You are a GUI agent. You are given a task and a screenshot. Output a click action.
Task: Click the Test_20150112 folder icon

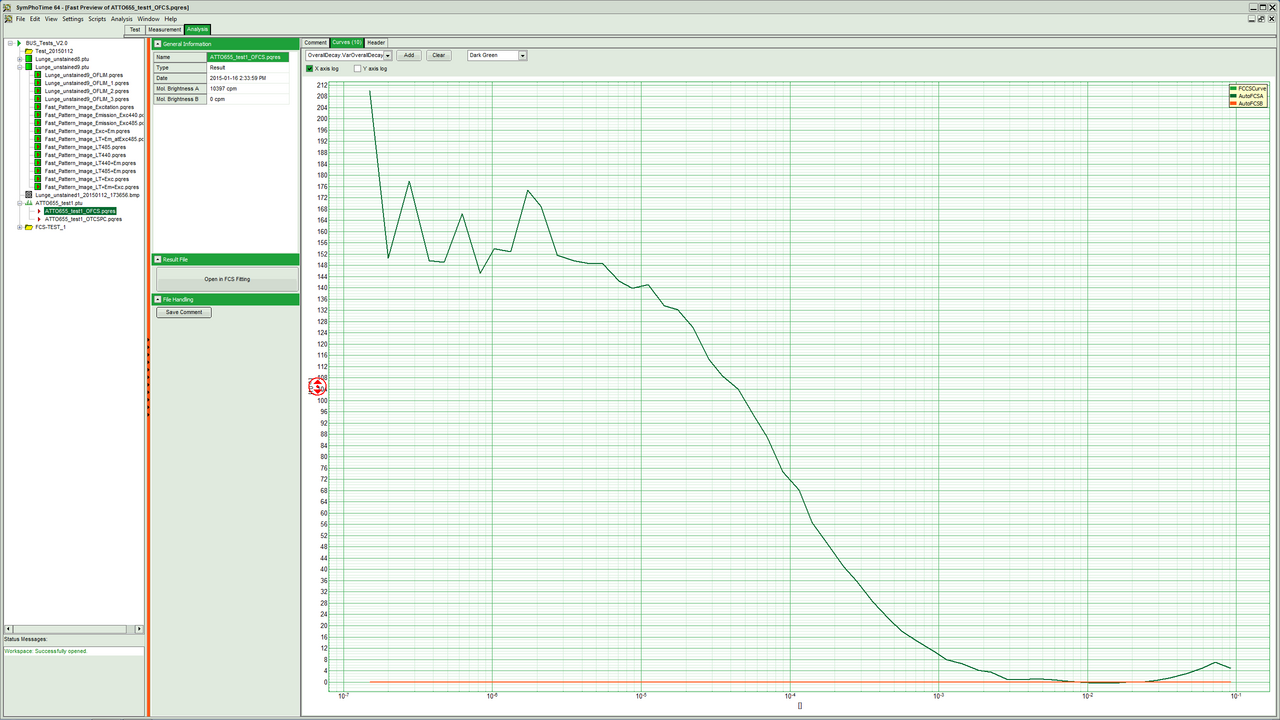29,51
